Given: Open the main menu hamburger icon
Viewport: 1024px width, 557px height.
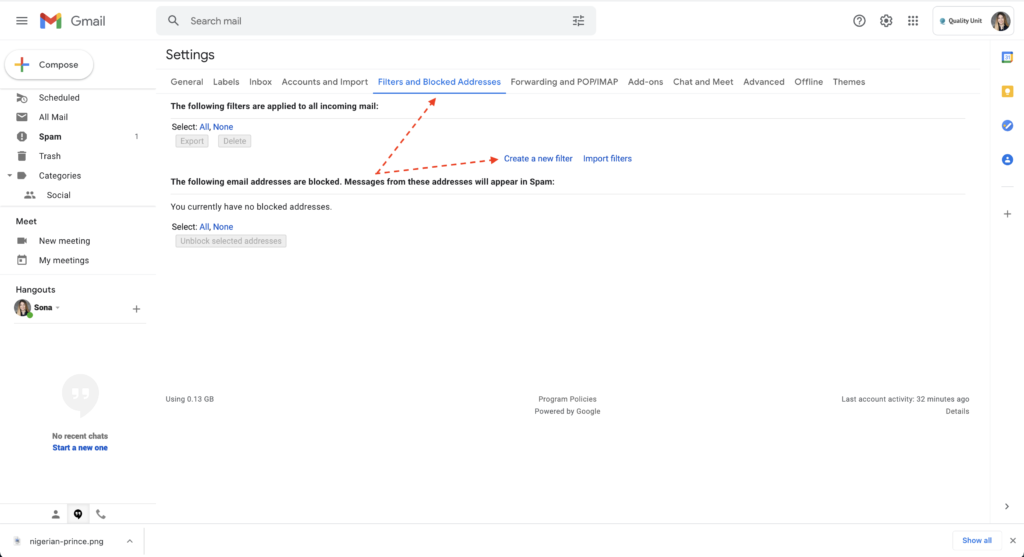Looking at the screenshot, I should [x=21, y=21].
